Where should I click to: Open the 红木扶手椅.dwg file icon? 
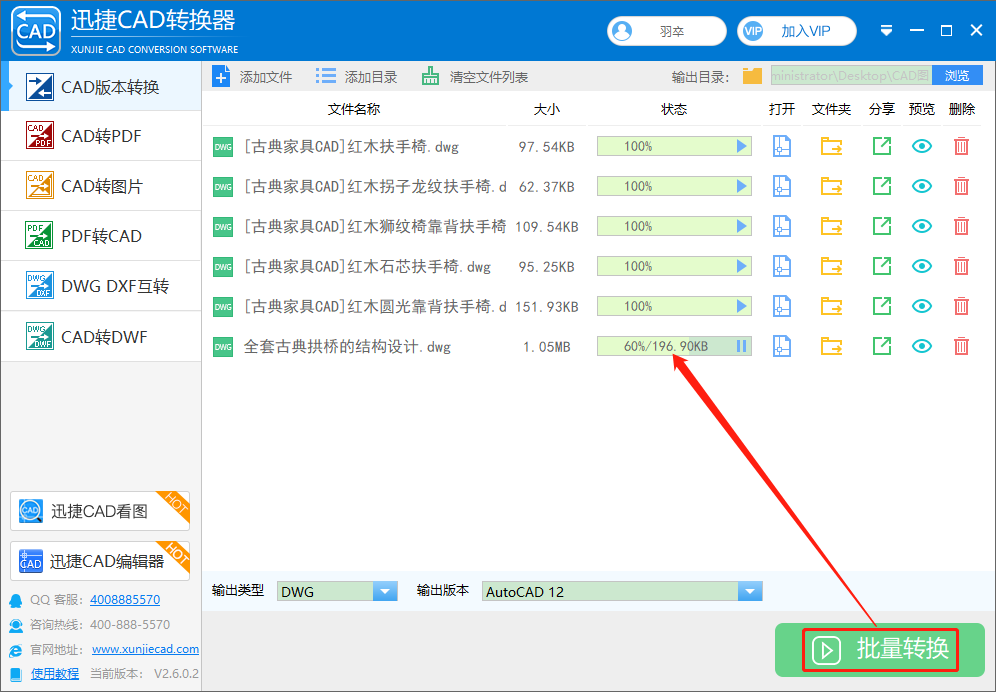click(781, 146)
